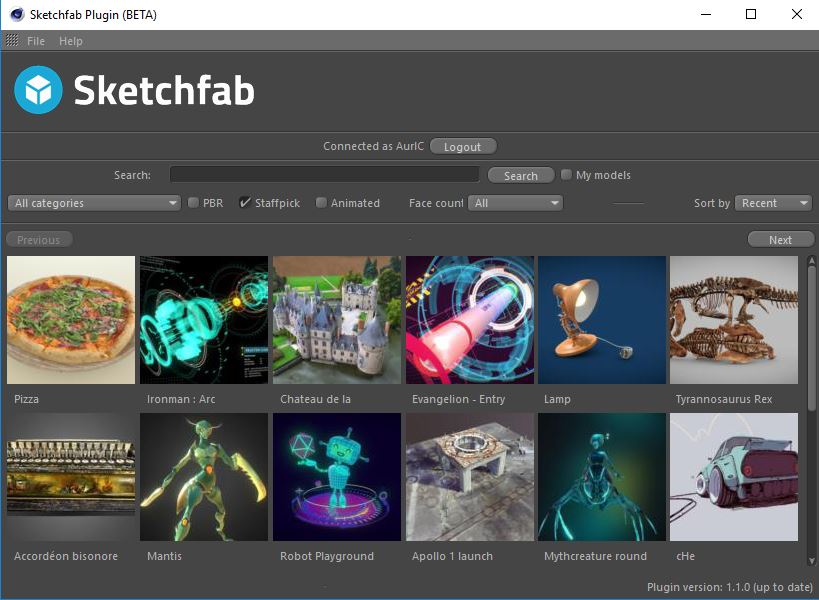Go to the Next results page
Image resolution: width=819 pixels, height=600 pixels.
pyautogui.click(x=780, y=240)
